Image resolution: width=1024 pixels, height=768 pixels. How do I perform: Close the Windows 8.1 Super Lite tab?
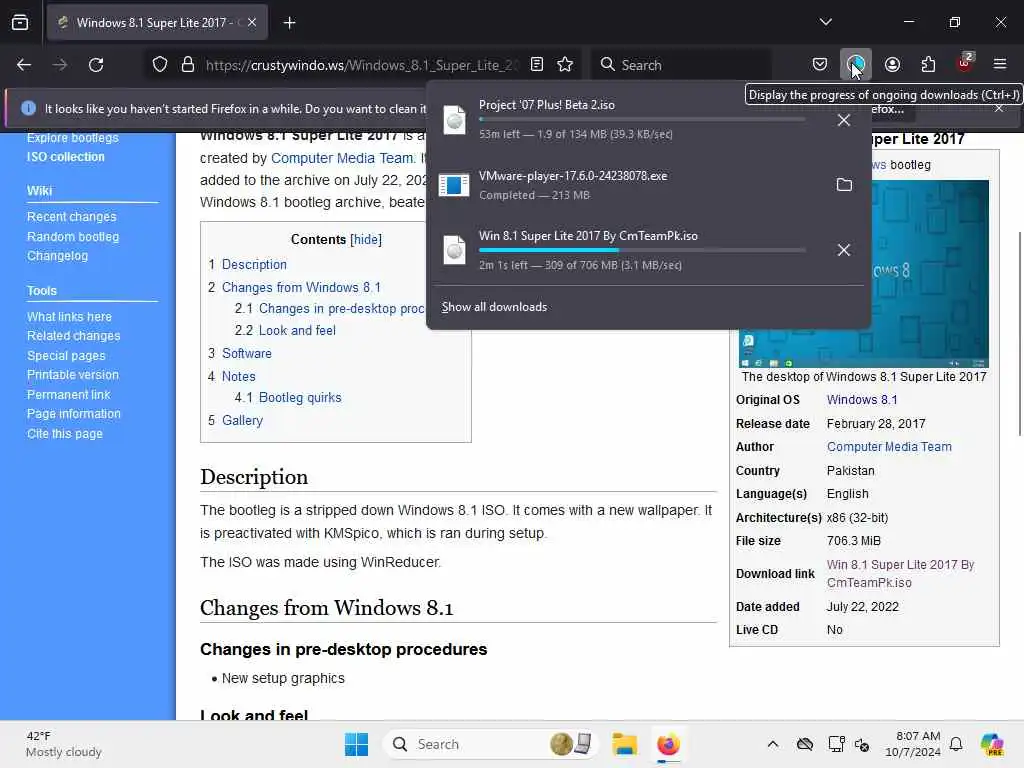[252, 23]
